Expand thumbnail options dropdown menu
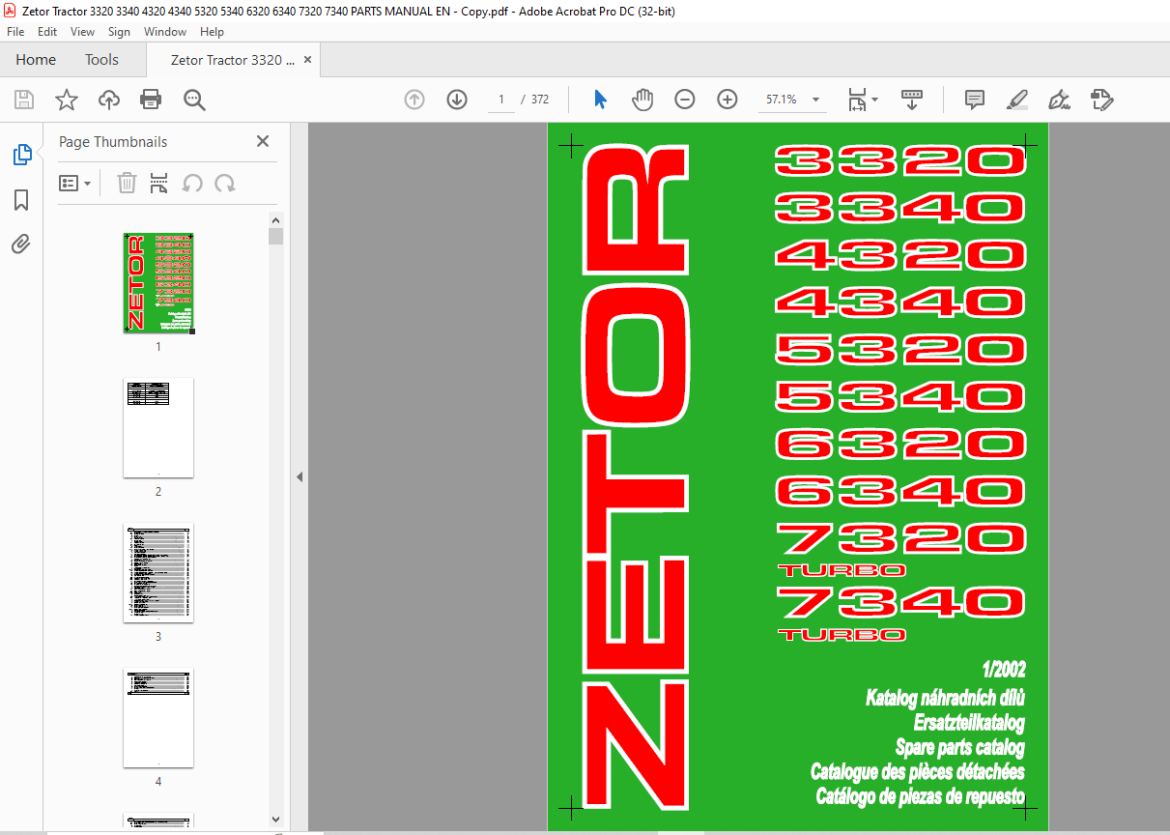1170x835 pixels. point(75,183)
